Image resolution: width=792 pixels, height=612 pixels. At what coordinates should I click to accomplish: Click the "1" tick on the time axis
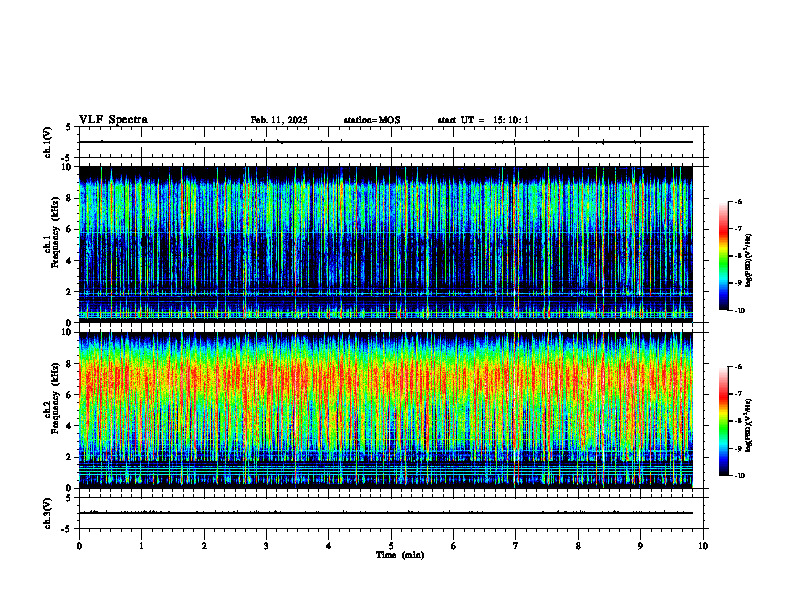pyautogui.click(x=141, y=546)
